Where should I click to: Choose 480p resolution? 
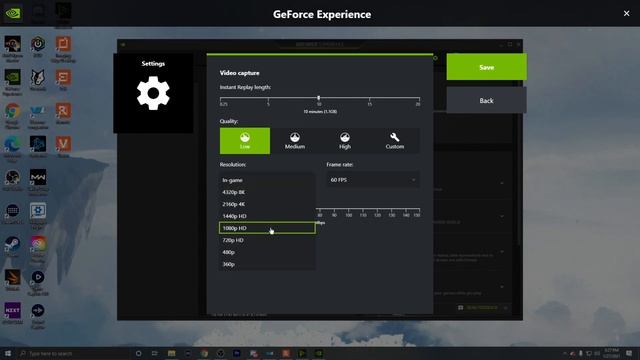pos(267,252)
